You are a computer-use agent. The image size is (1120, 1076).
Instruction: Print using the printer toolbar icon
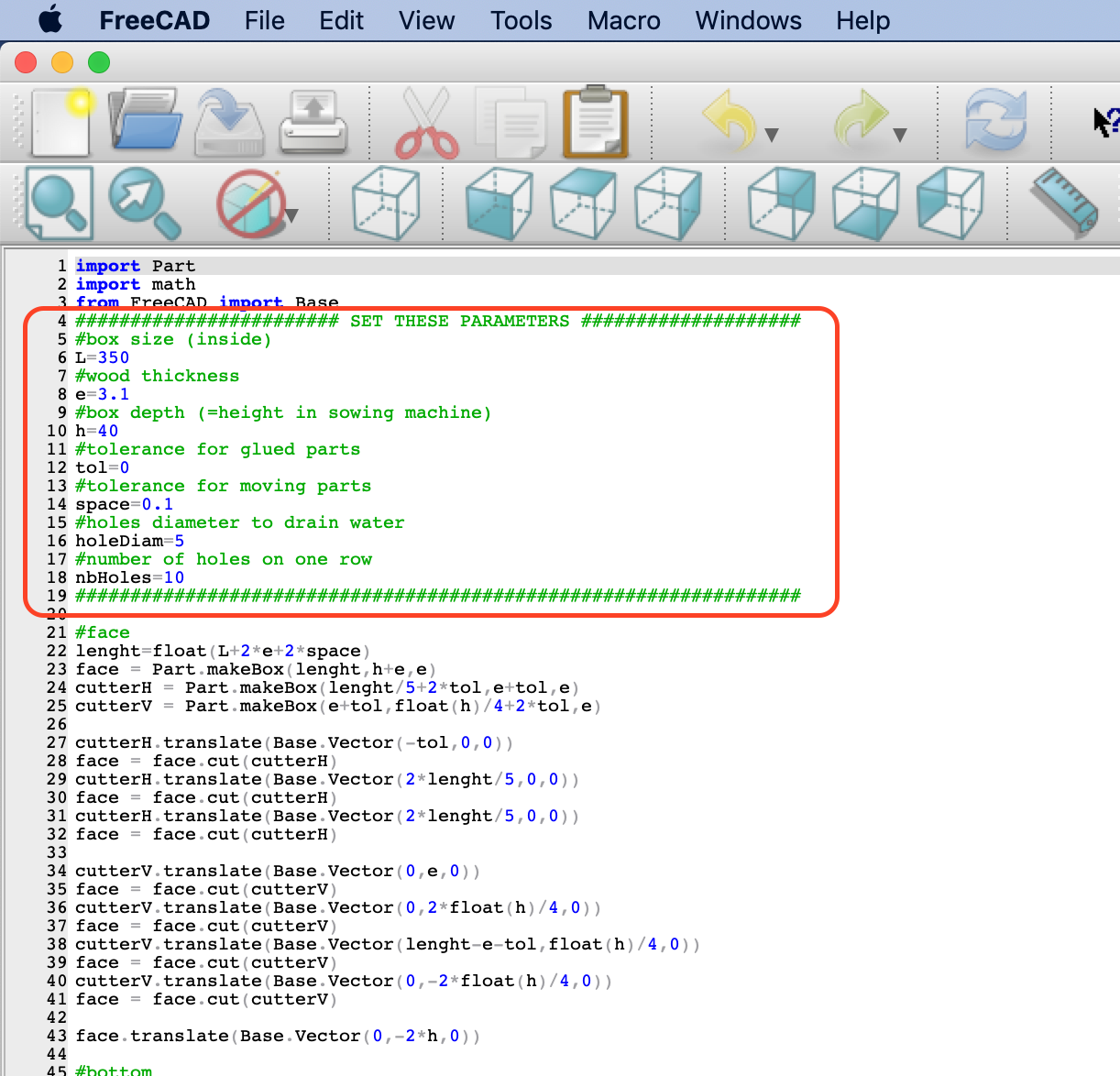tap(314, 121)
